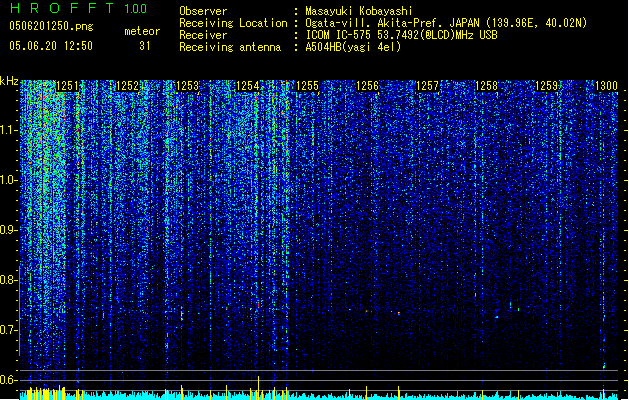Click the 1254 time marker
Image resolution: width=629 pixels, height=400 pixels.
[x=248, y=86]
